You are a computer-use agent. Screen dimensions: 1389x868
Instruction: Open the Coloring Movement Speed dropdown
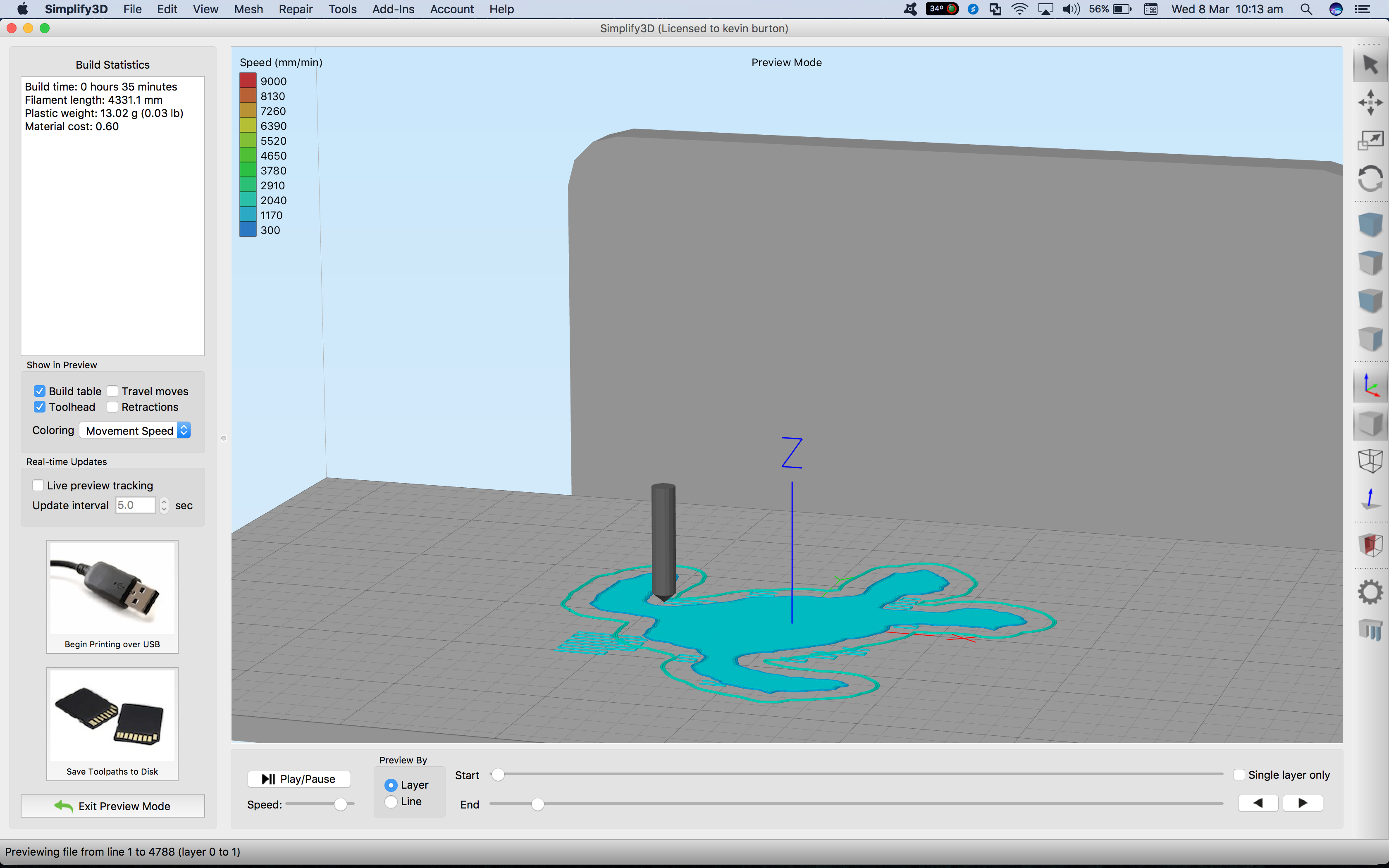(135, 431)
